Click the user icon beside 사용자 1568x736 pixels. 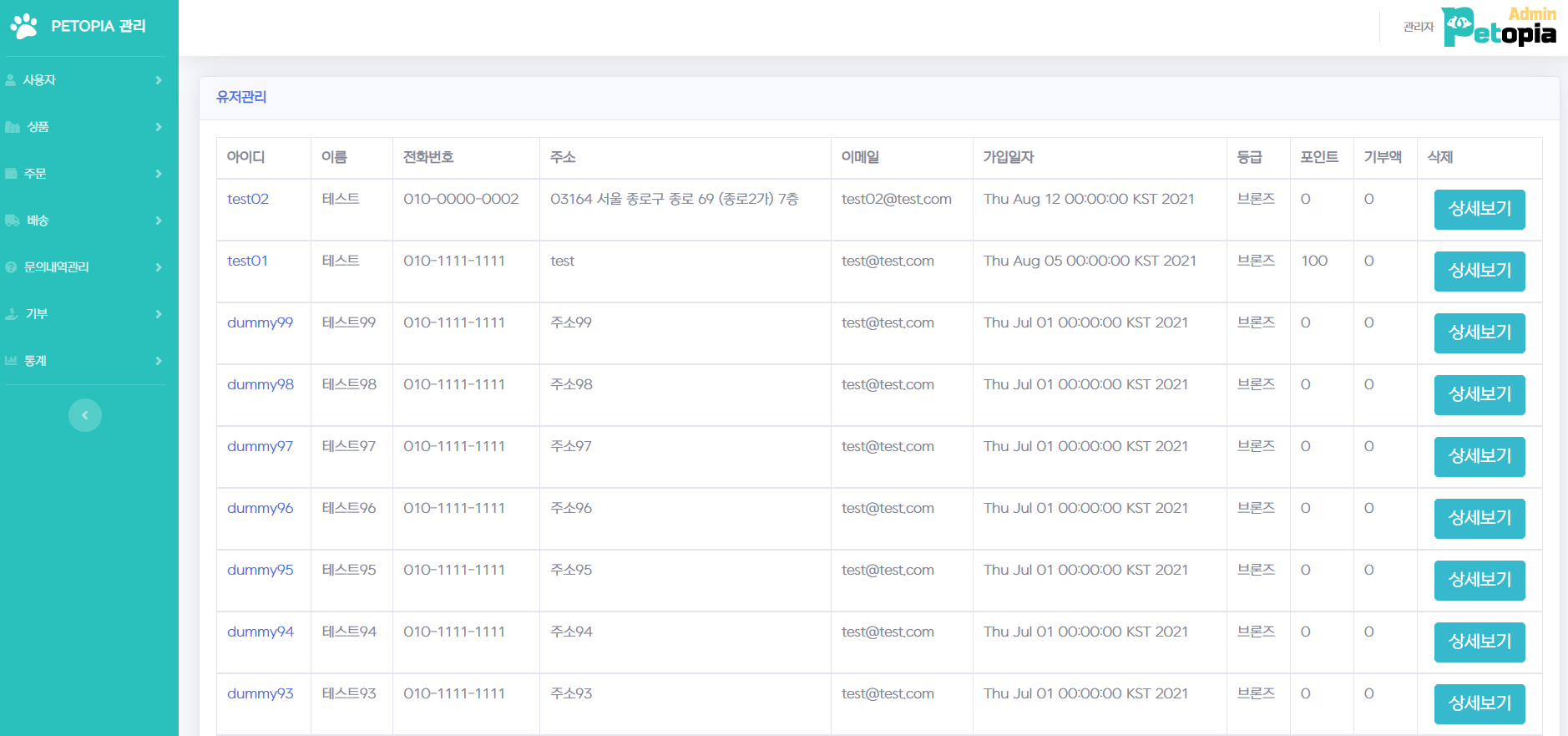tap(11, 80)
